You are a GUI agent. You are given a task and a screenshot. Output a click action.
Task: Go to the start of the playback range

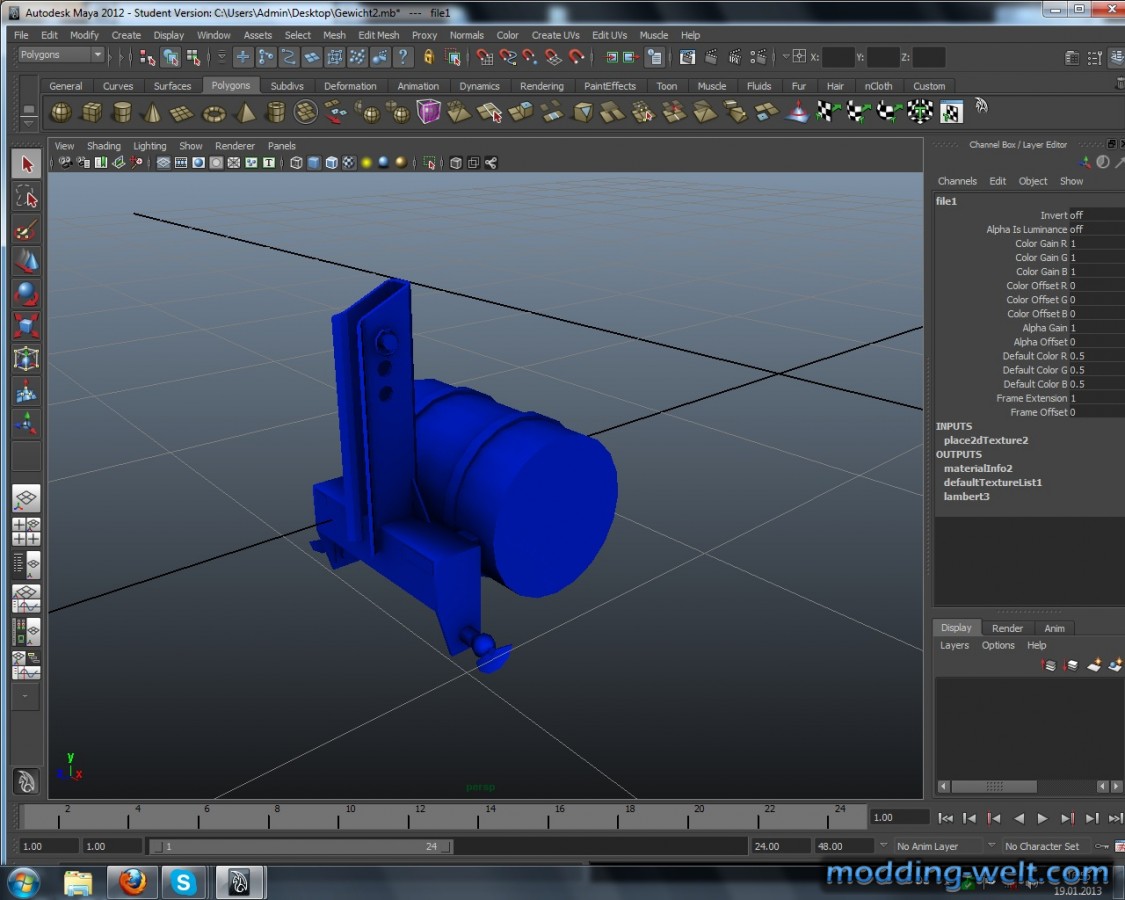(x=946, y=818)
